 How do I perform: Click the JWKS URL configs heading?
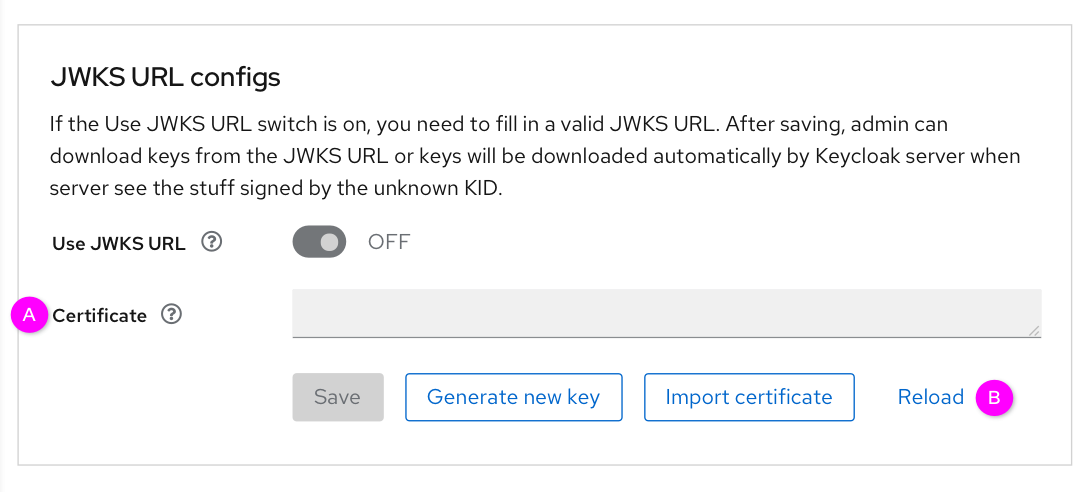(165, 77)
